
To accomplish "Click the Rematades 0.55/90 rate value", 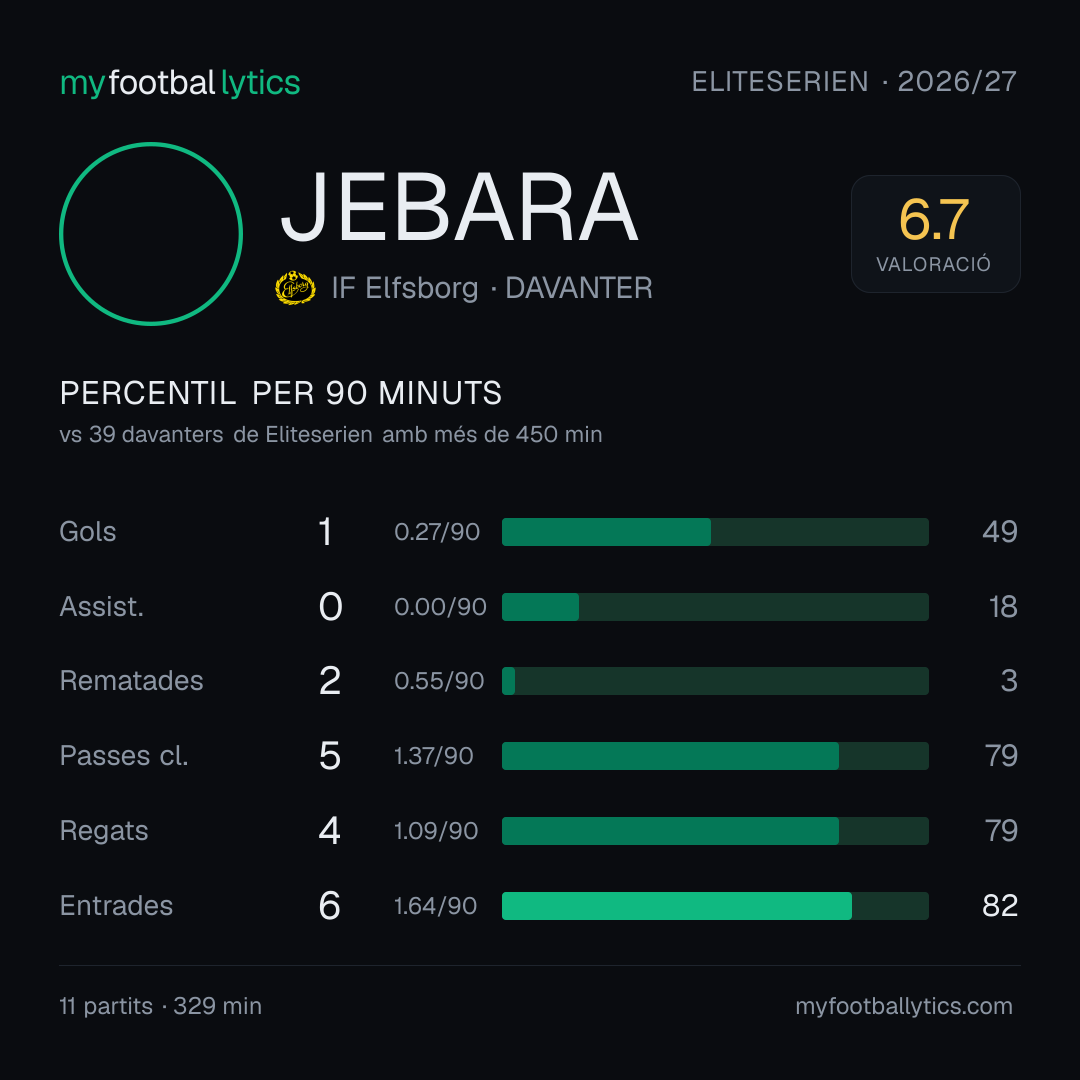I will (x=439, y=681).
